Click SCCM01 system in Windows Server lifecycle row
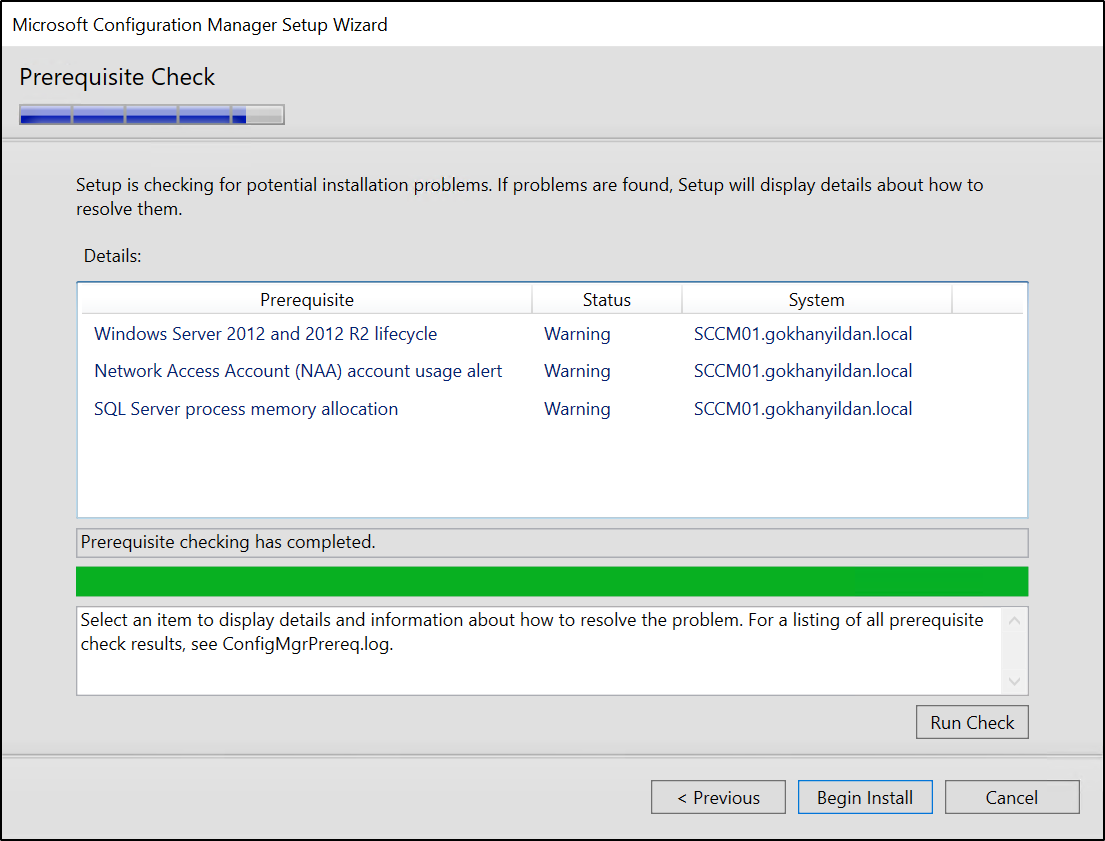The width and height of the screenshot is (1105, 841). click(x=803, y=333)
